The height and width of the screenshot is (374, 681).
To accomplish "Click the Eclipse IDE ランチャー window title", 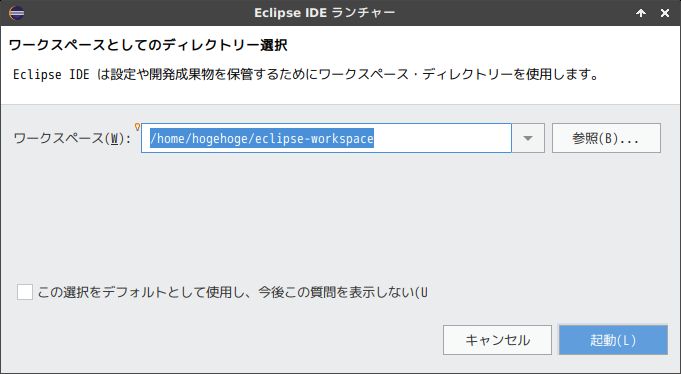I will (325, 13).
